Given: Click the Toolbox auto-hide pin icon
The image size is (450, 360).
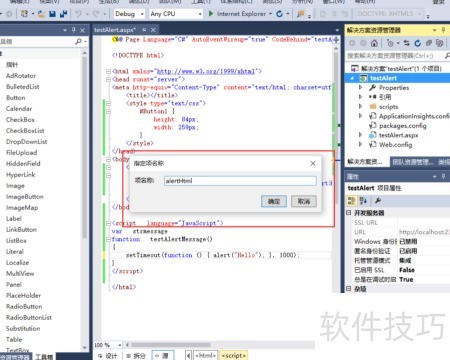Looking at the screenshot, I should pos(74,30).
